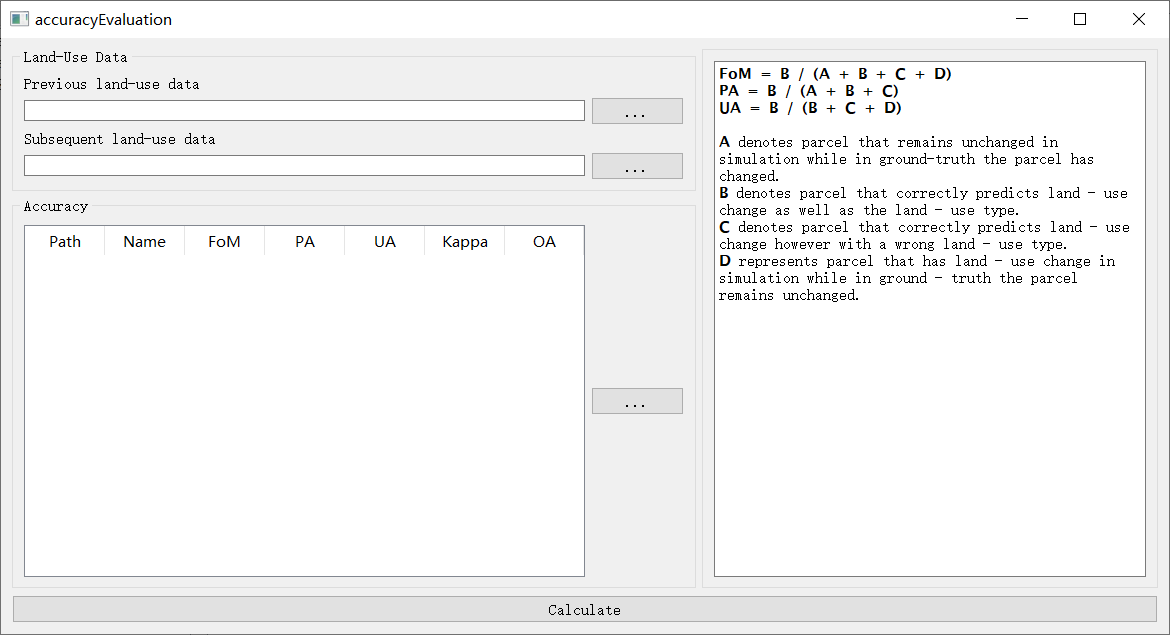Click the Name column header
The height and width of the screenshot is (635, 1170).
(144, 242)
